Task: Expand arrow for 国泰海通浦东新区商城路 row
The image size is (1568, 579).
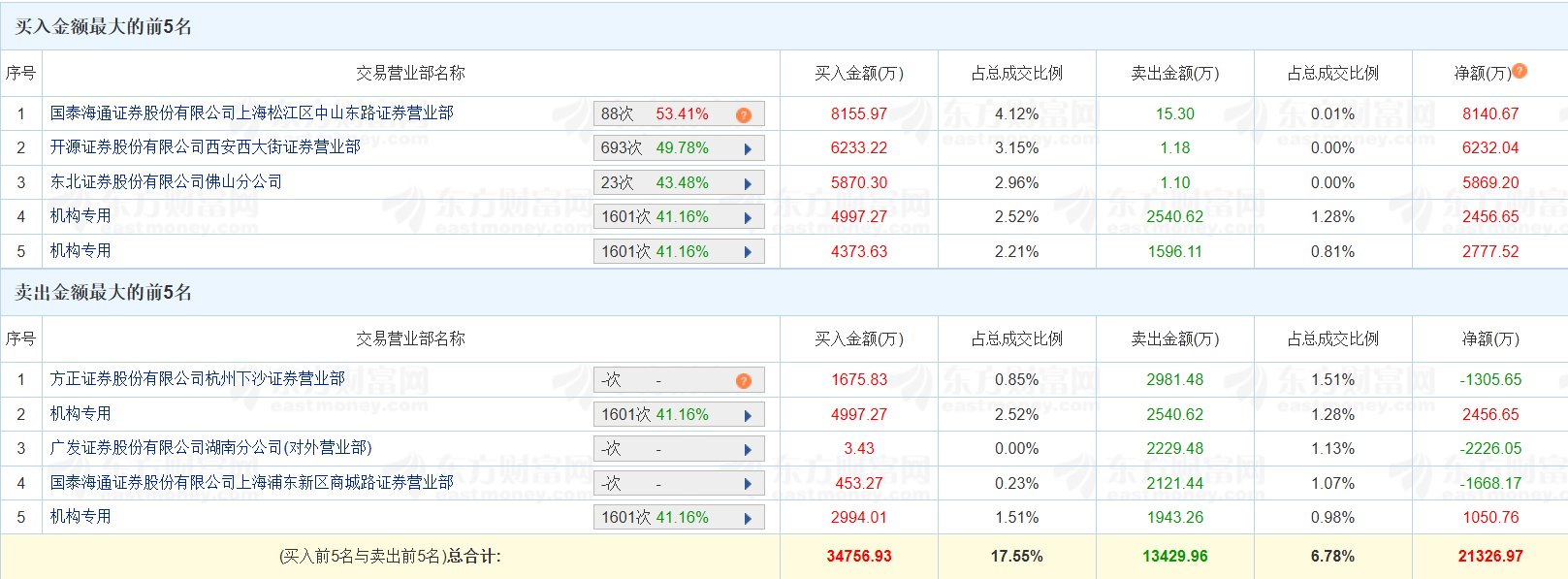Action: click(748, 484)
